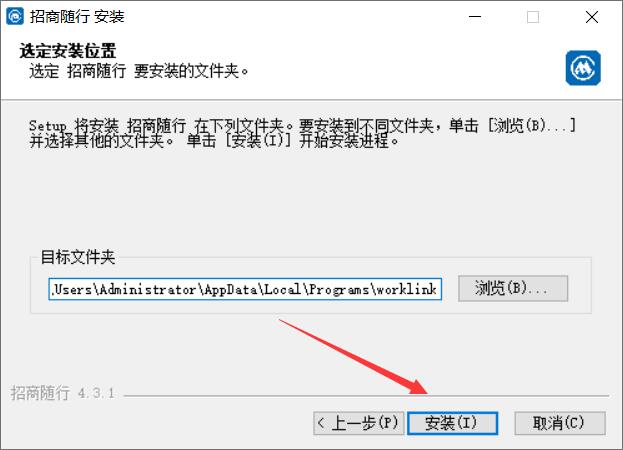Click the 招商随行 title bar app icon
The height and width of the screenshot is (450, 623).
[x=15, y=17]
